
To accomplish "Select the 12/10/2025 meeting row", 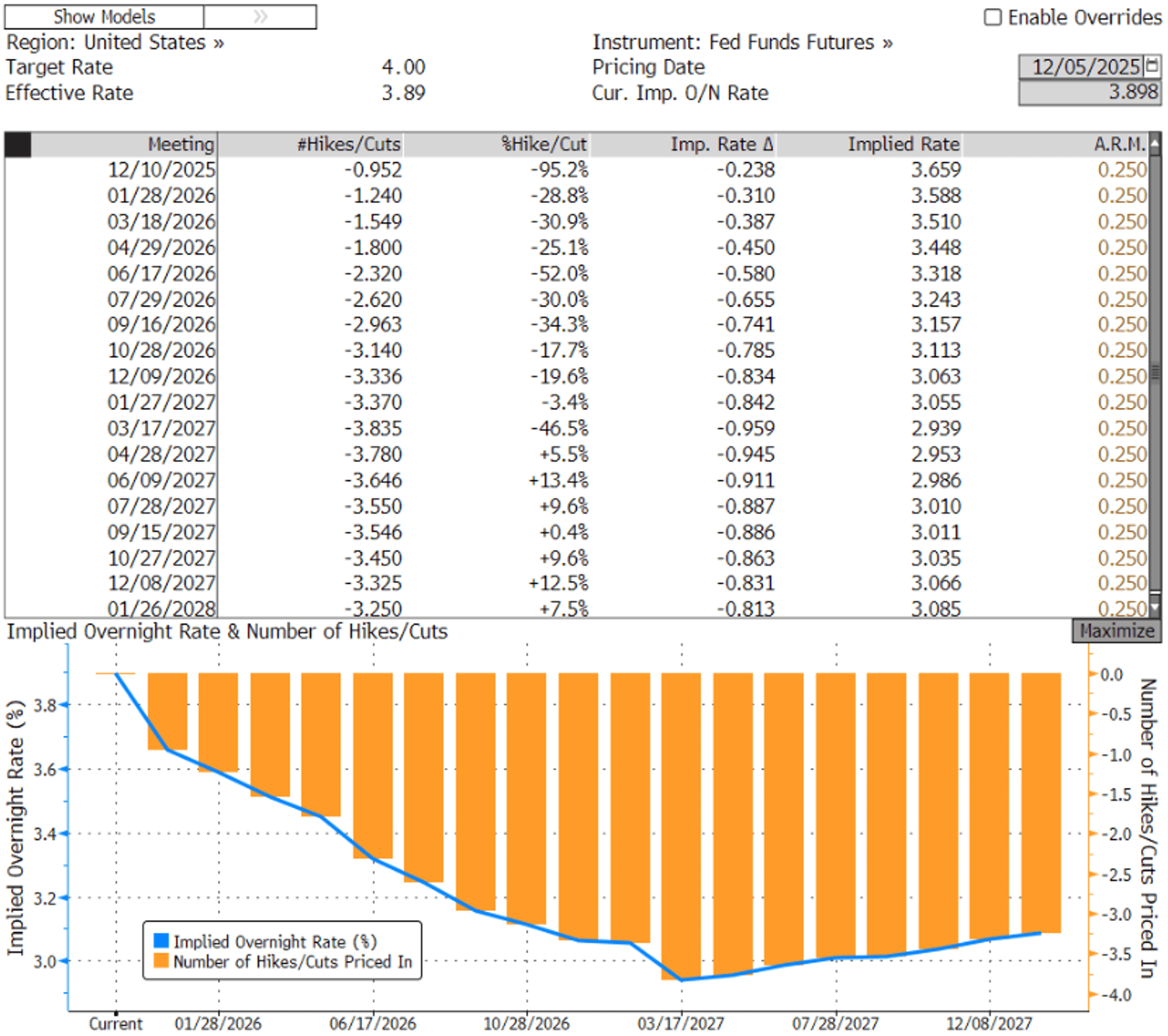I will click(162, 170).
